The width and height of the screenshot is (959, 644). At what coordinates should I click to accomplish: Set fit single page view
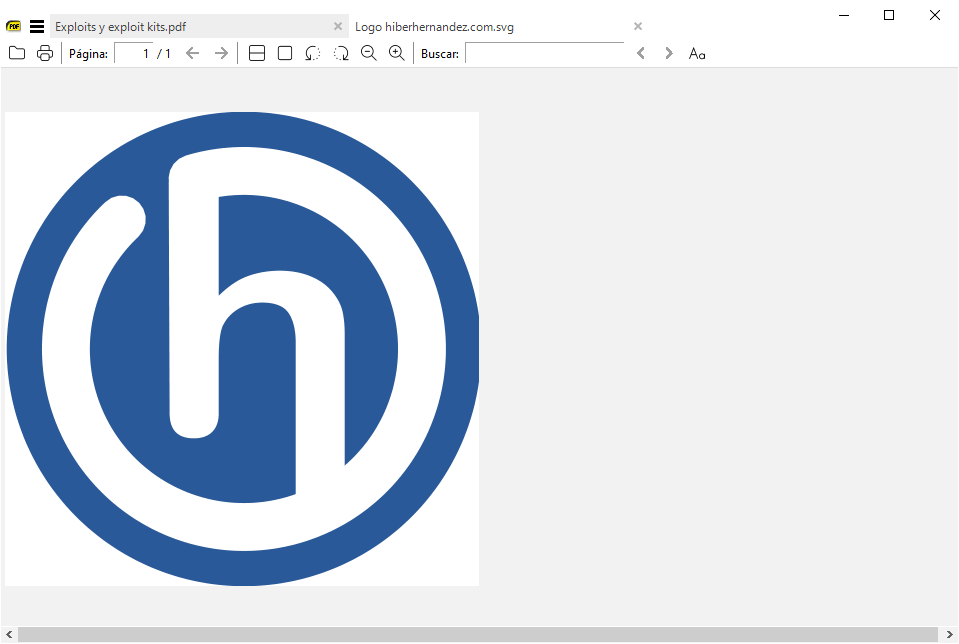pyautogui.click(x=285, y=53)
